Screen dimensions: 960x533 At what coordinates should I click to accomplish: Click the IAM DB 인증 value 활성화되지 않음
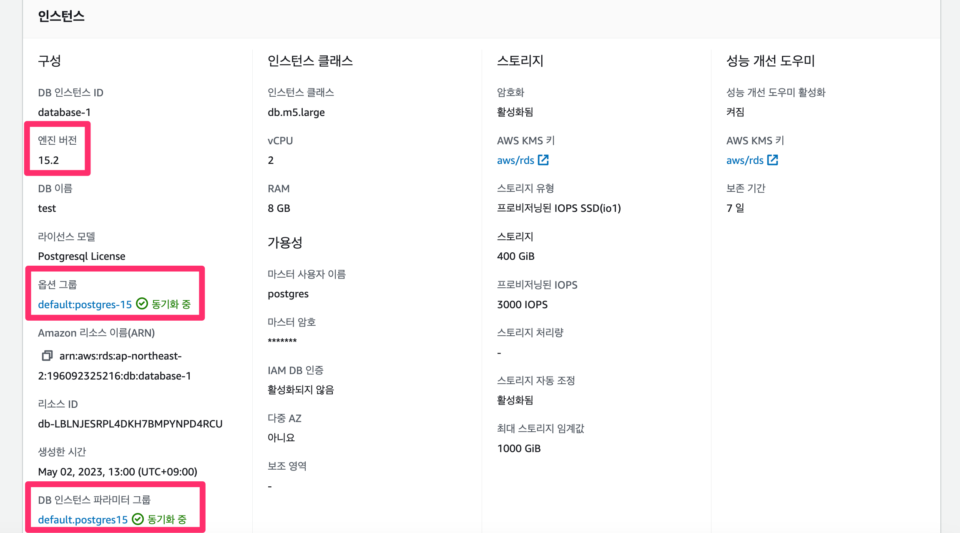tap(301, 390)
